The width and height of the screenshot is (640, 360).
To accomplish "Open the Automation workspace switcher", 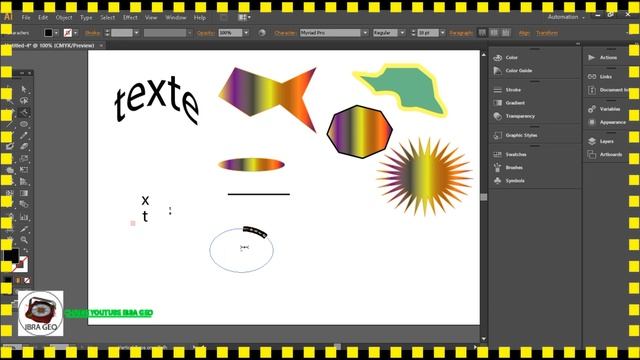I will point(566,17).
